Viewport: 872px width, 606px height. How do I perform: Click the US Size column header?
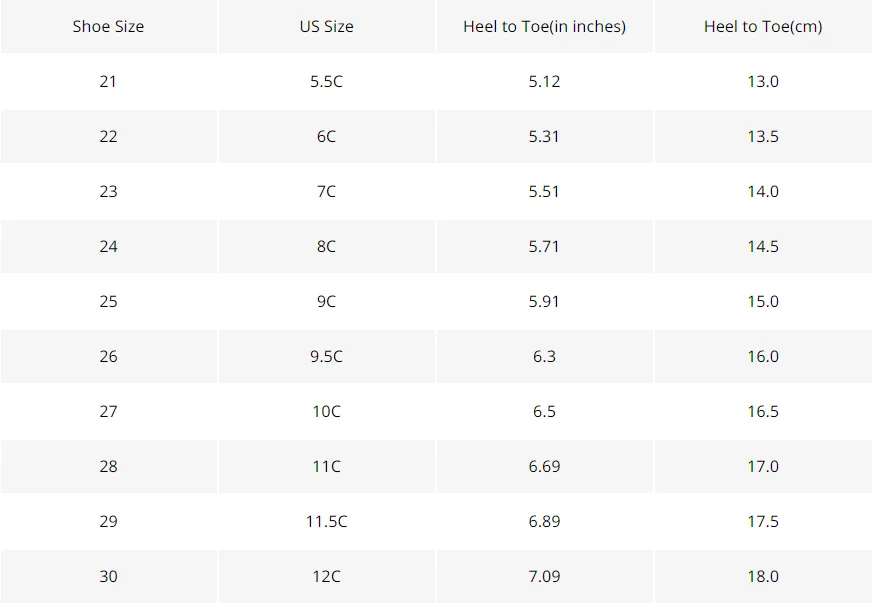point(326,26)
